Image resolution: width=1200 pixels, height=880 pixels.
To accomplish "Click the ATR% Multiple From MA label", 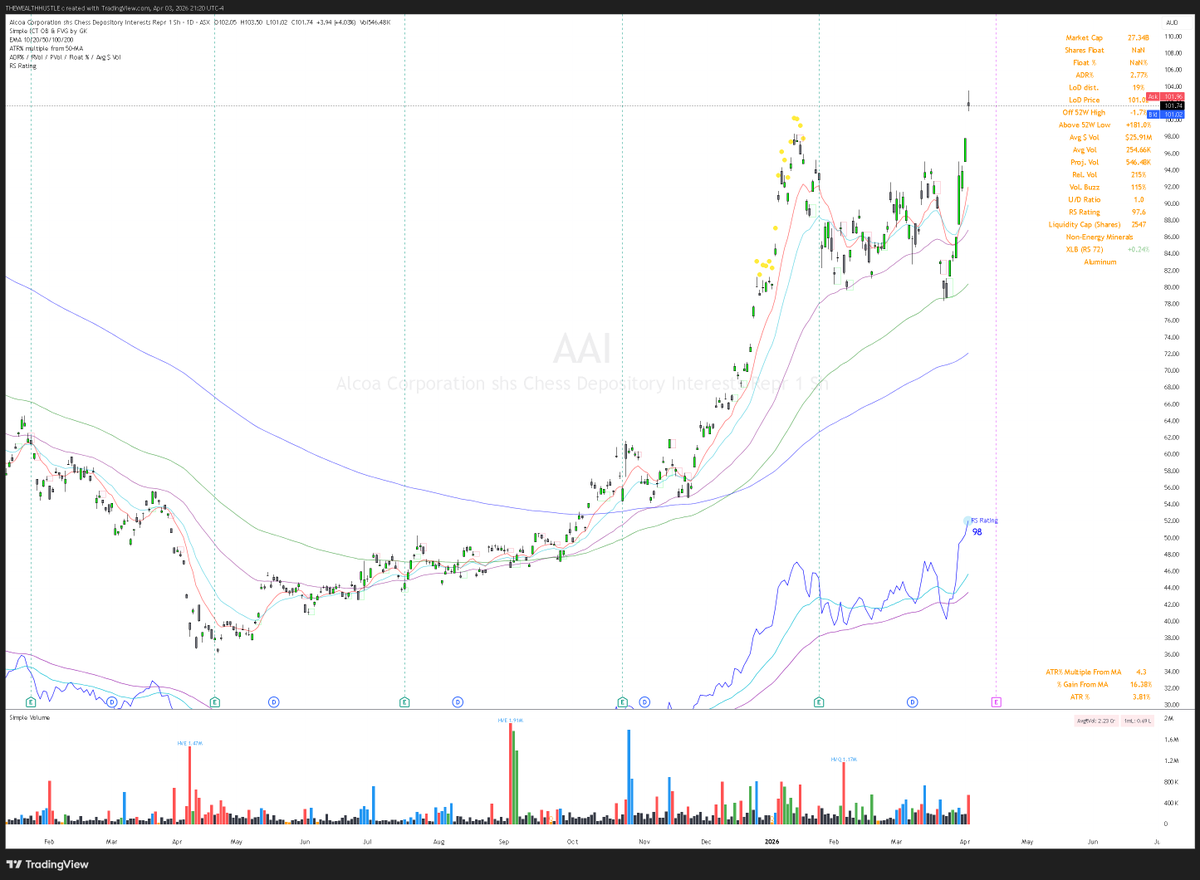I will (x=1085, y=672).
